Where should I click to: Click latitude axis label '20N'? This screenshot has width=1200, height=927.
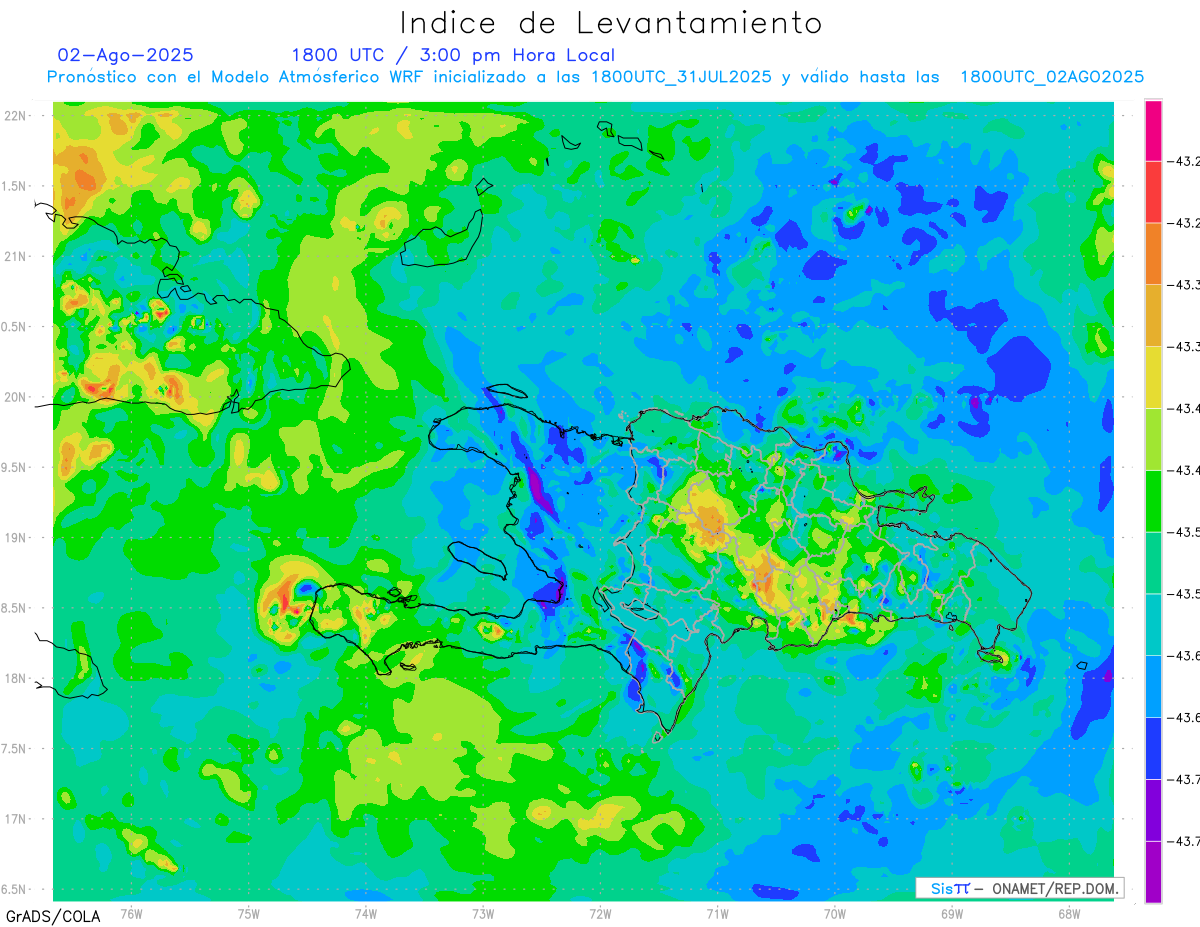pyautogui.click(x=15, y=397)
